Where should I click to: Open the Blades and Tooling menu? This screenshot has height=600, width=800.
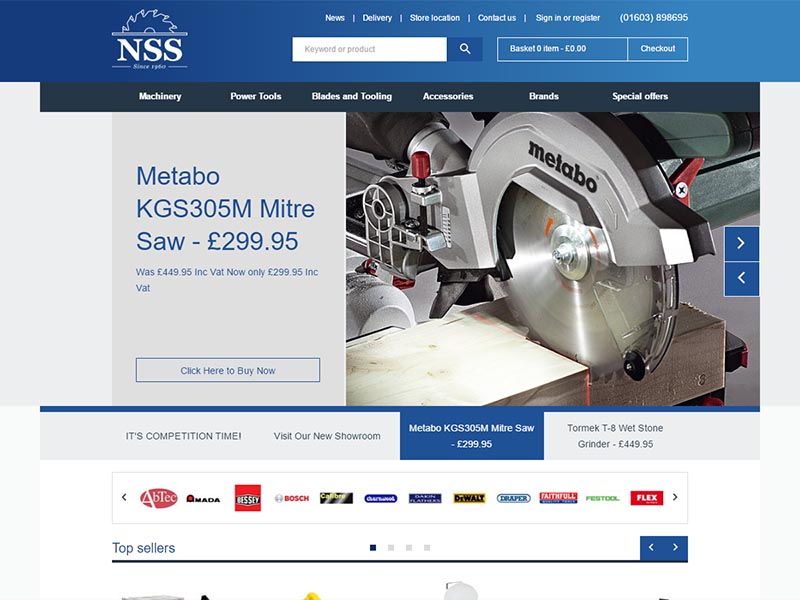click(x=352, y=97)
